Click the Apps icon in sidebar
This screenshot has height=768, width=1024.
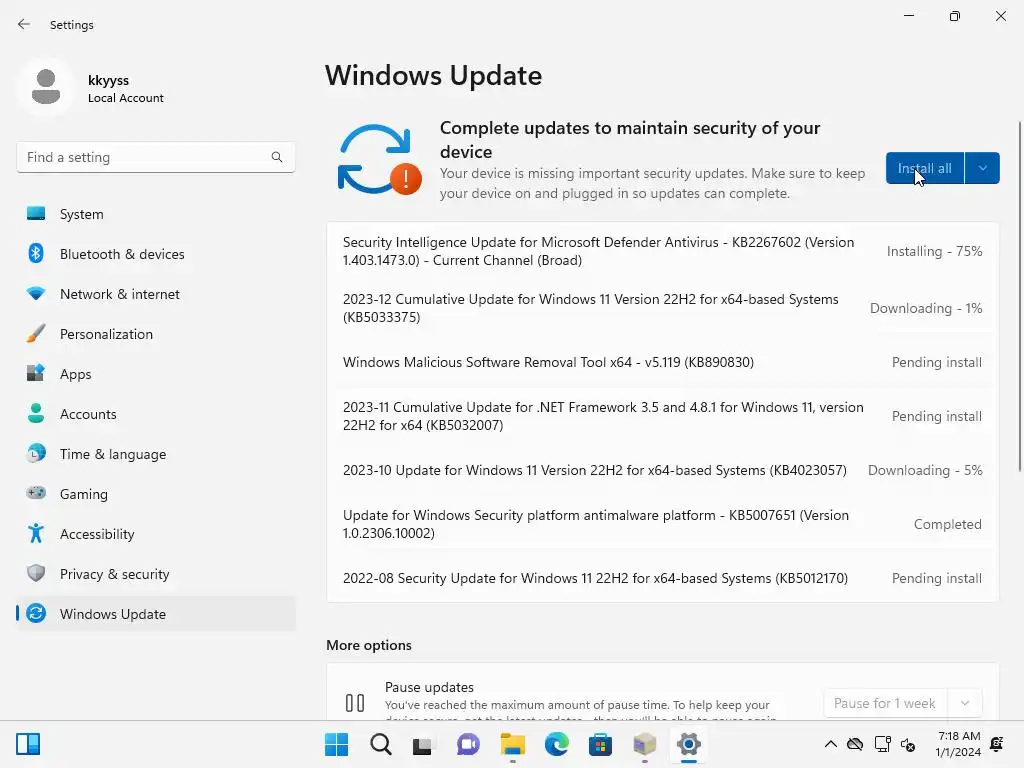(x=36, y=374)
